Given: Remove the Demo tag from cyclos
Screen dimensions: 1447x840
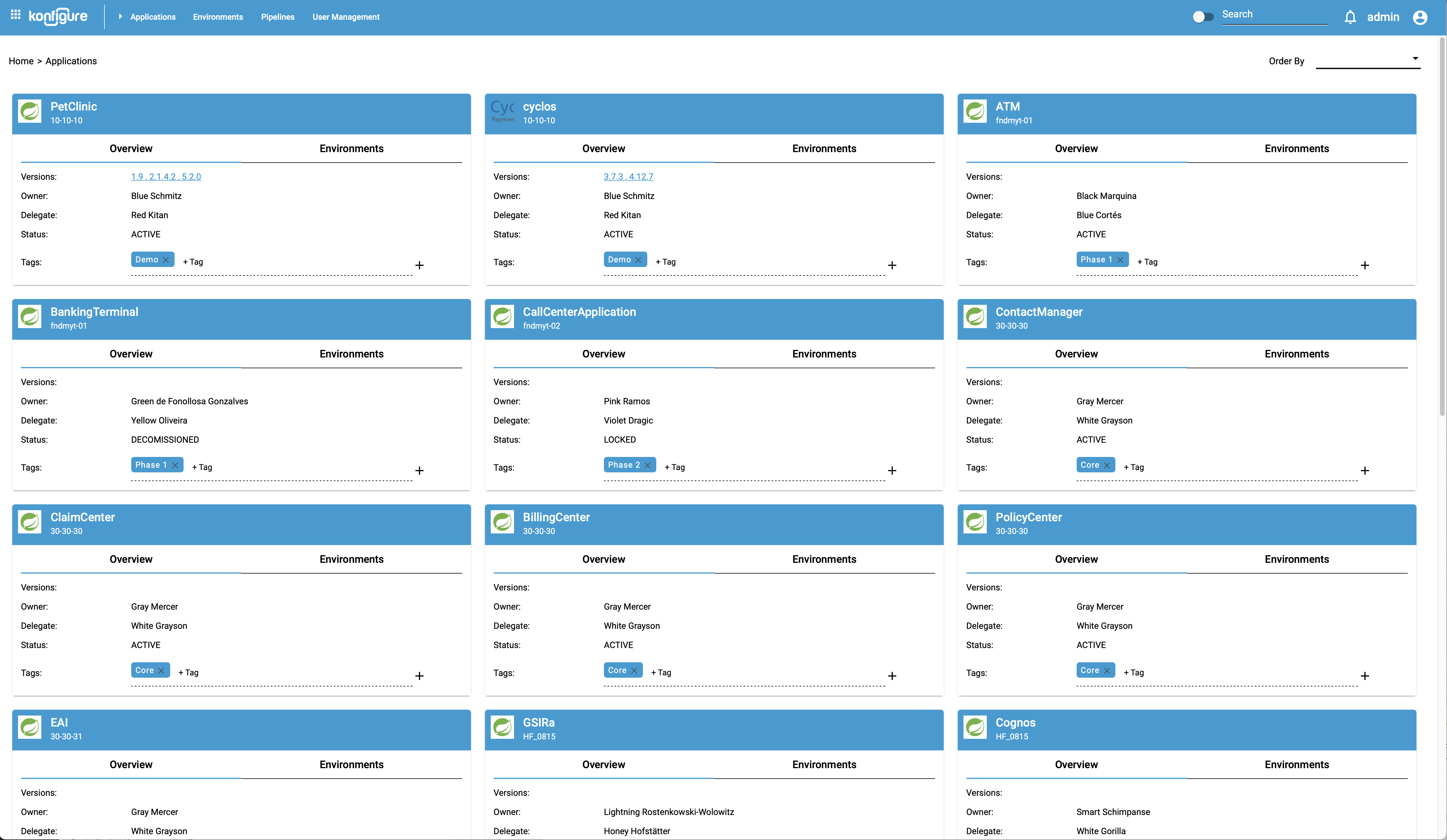Looking at the screenshot, I should [638, 260].
